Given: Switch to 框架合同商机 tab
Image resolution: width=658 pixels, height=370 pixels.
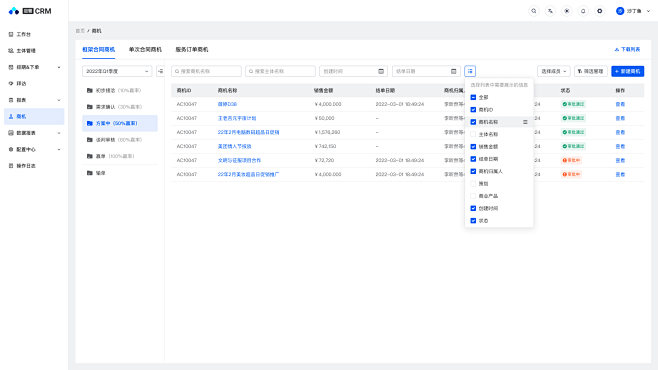Looking at the screenshot, I should click(99, 50).
